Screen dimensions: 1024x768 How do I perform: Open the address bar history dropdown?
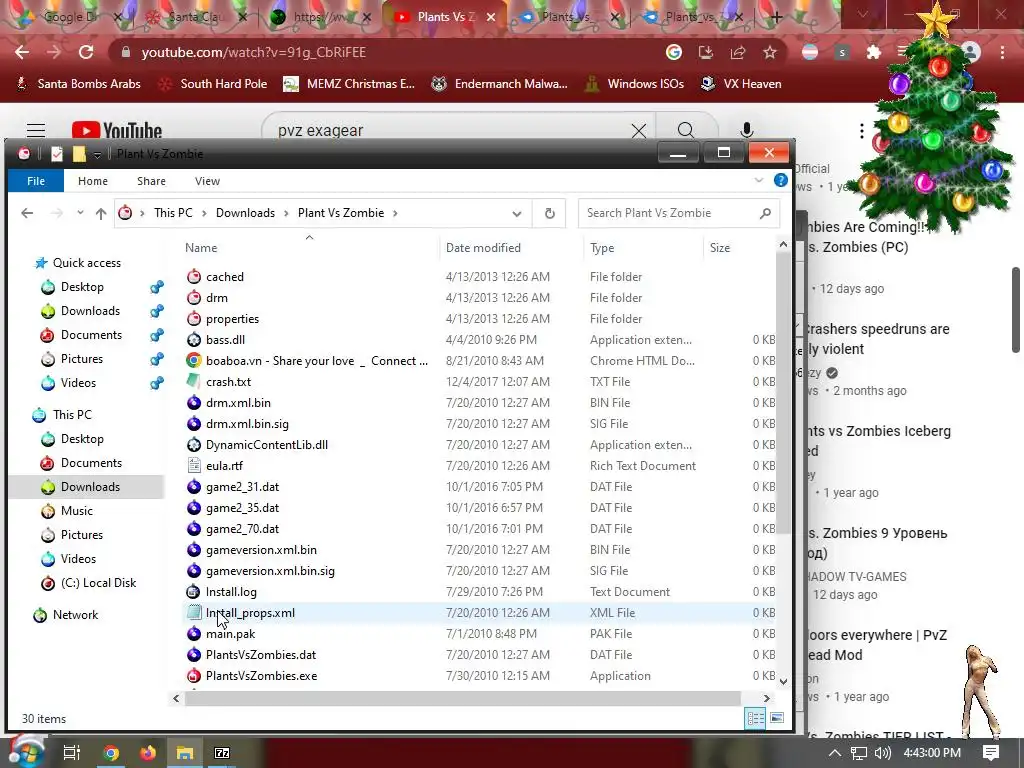[x=517, y=214]
